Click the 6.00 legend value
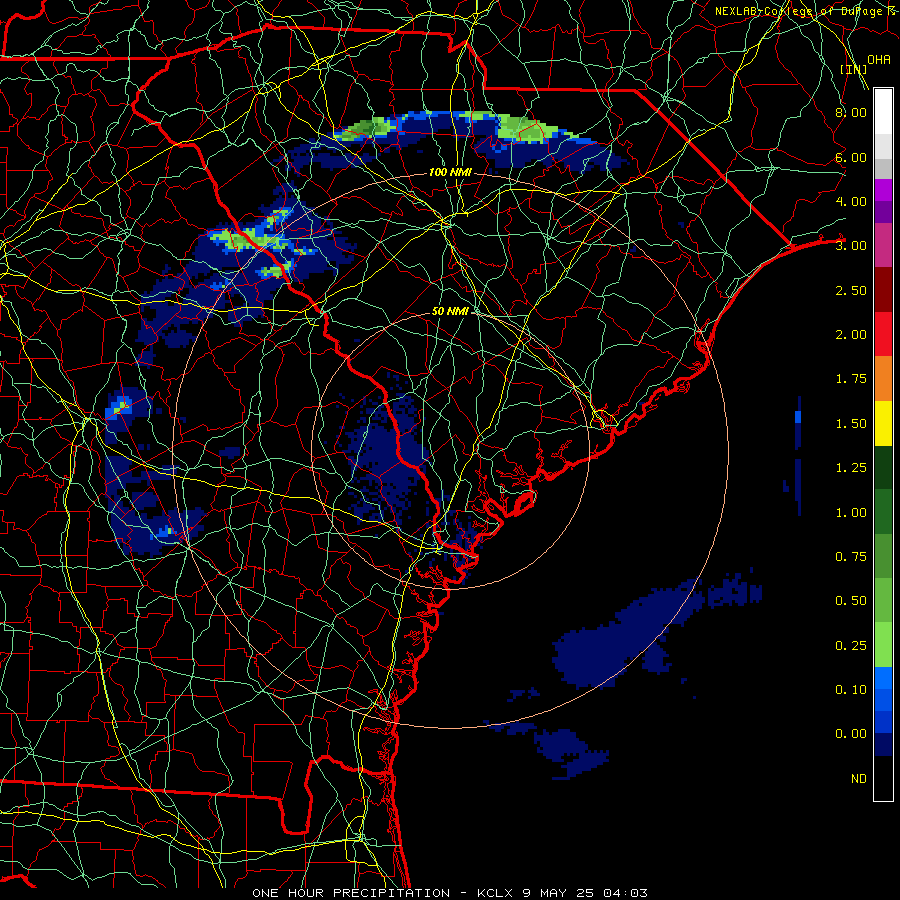Image resolution: width=900 pixels, height=900 pixels. [851, 157]
